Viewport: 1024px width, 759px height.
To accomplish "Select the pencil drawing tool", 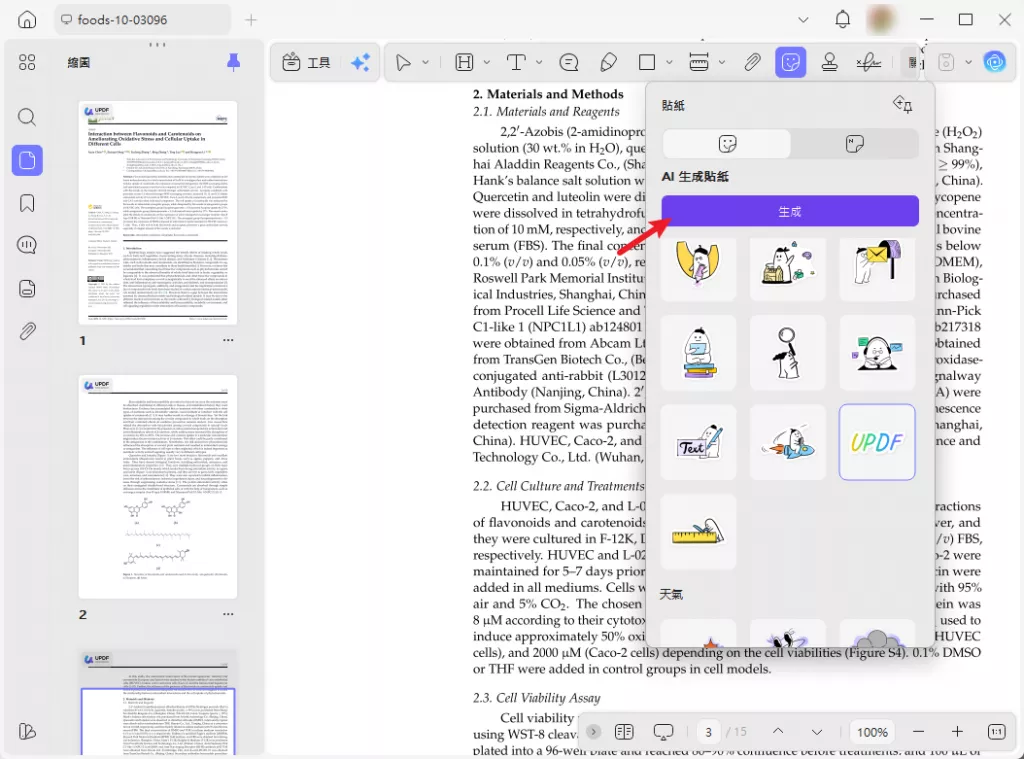I will [608, 62].
